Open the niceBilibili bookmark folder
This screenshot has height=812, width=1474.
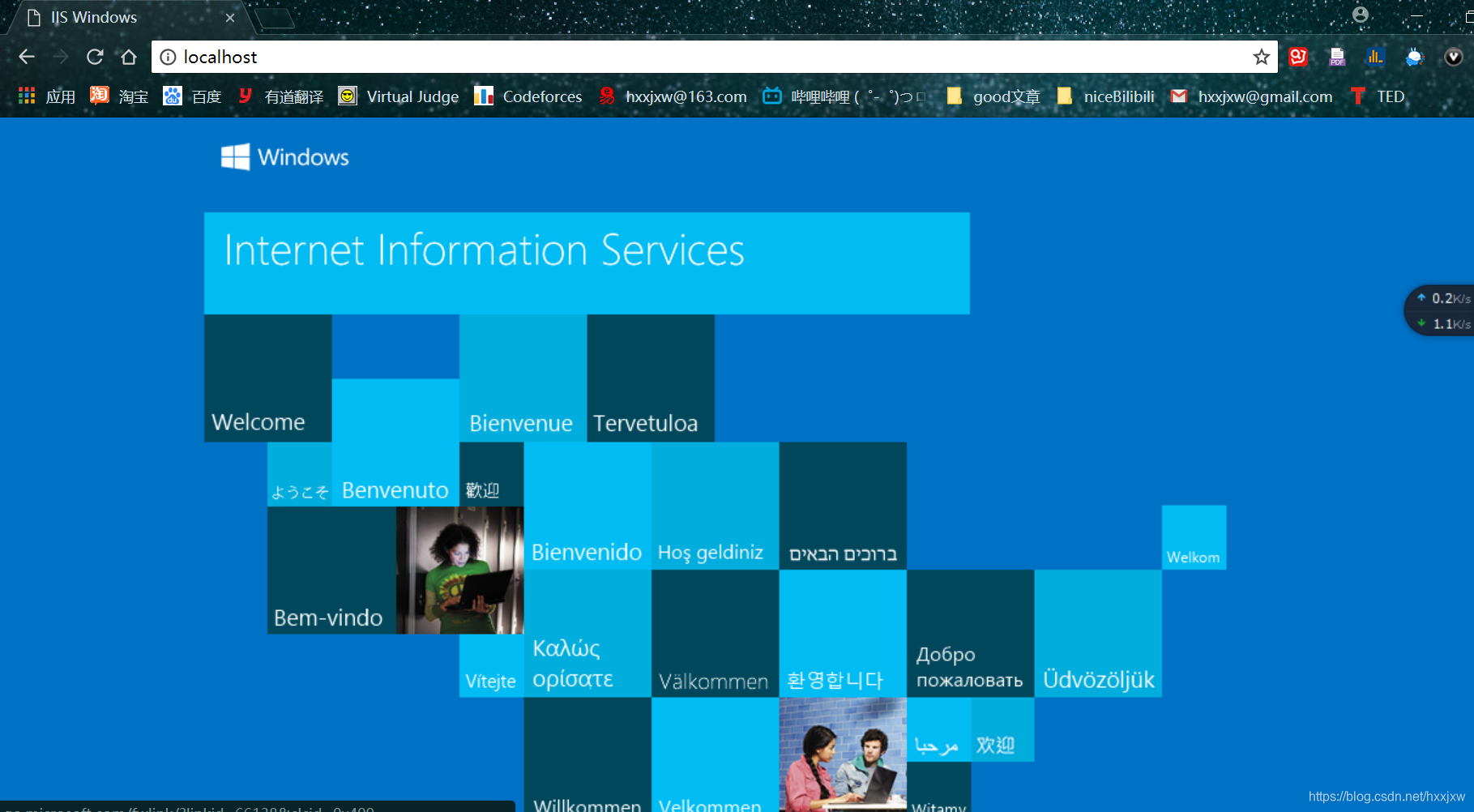pyautogui.click(x=1105, y=96)
